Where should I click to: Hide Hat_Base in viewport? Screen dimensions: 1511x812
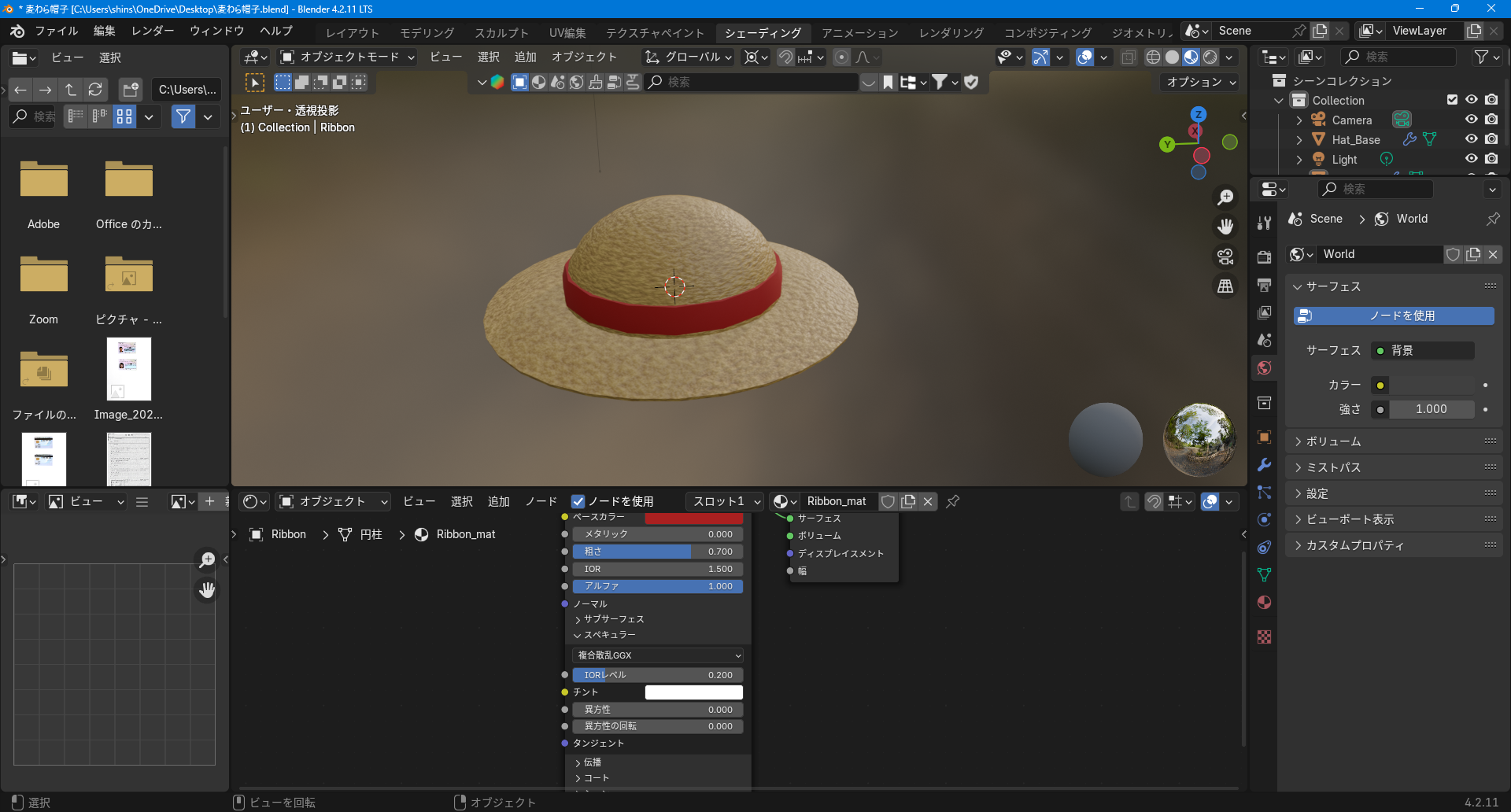(x=1471, y=139)
